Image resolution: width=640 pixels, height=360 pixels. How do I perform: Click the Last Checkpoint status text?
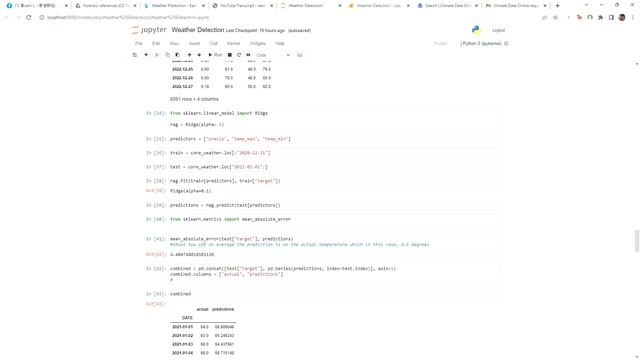tap(255, 31)
